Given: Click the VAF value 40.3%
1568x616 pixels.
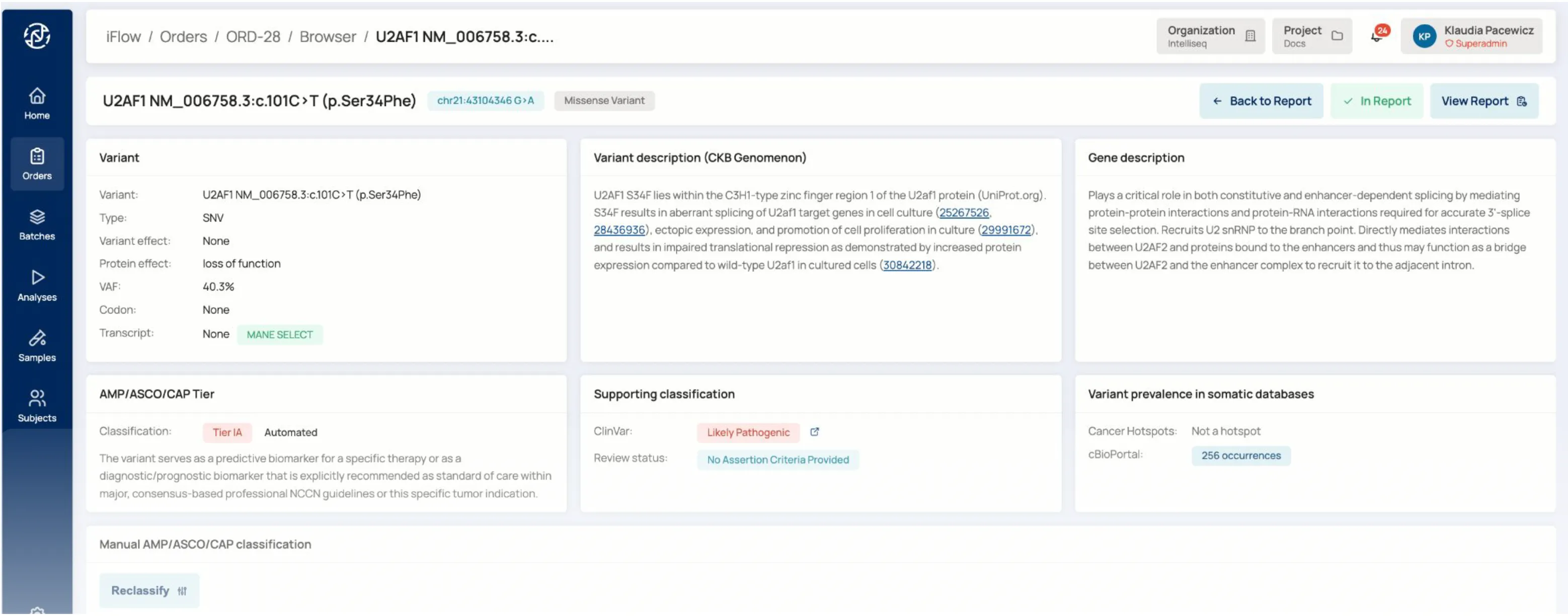Looking at the screenshot, I should 218,286.
